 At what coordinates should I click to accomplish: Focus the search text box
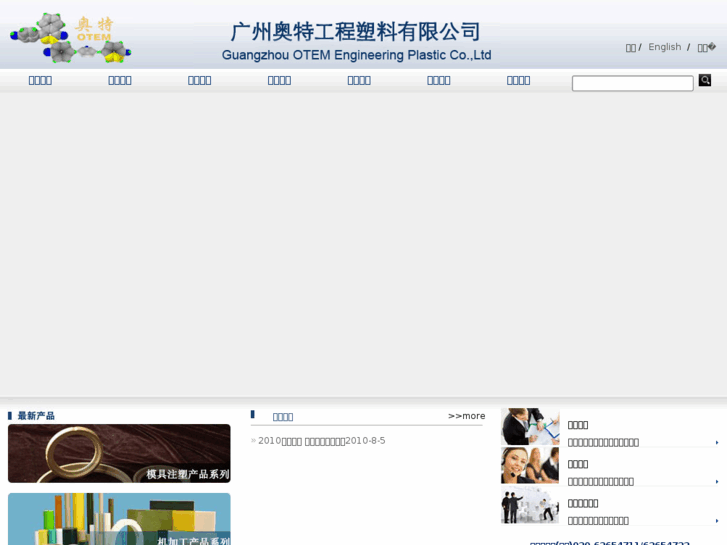[x=632, y=83]
